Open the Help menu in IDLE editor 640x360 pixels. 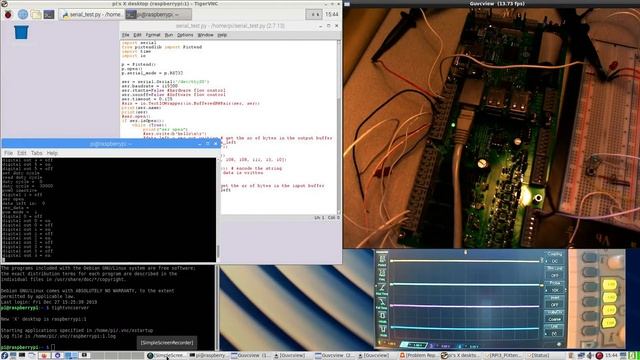point(222,35)
